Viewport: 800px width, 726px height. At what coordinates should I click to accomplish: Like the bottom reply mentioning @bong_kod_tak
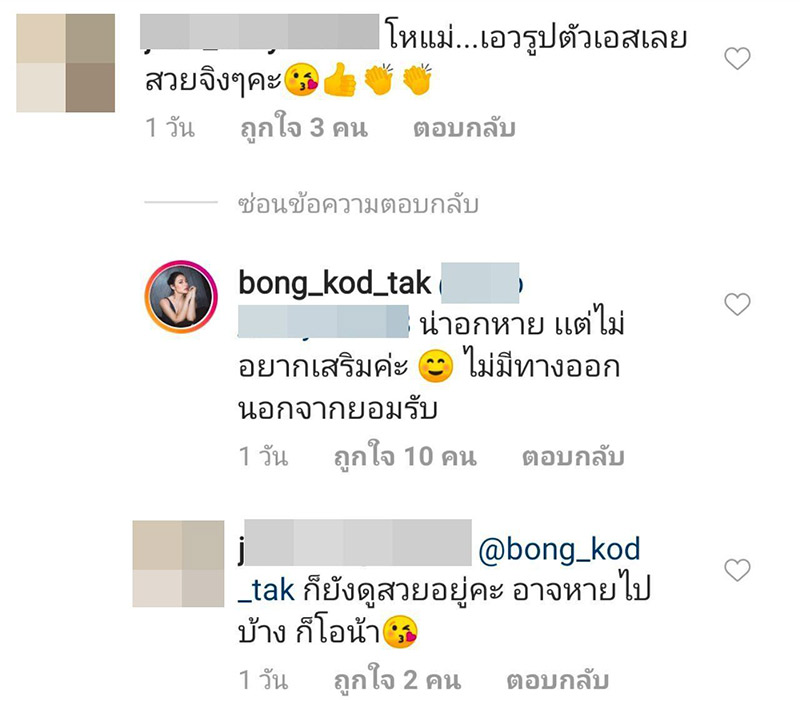(x=737, y=570)
